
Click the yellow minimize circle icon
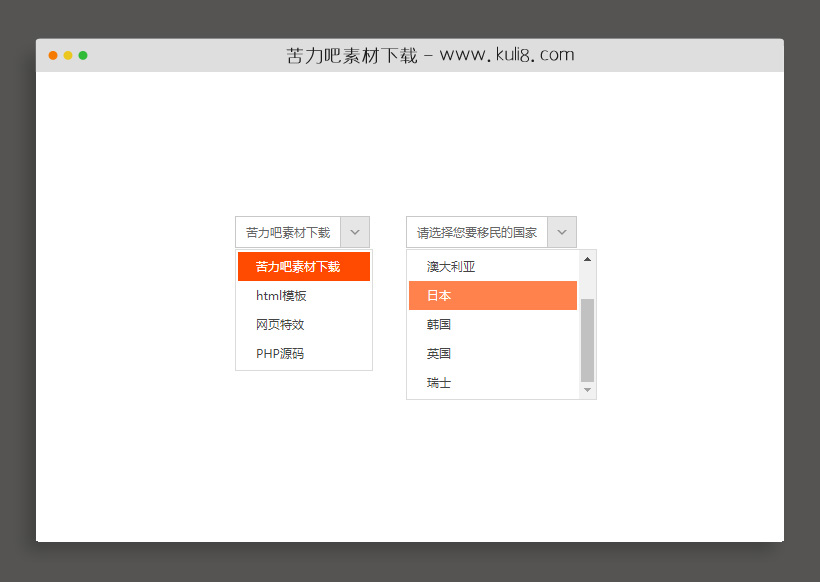tap(68, 56)
